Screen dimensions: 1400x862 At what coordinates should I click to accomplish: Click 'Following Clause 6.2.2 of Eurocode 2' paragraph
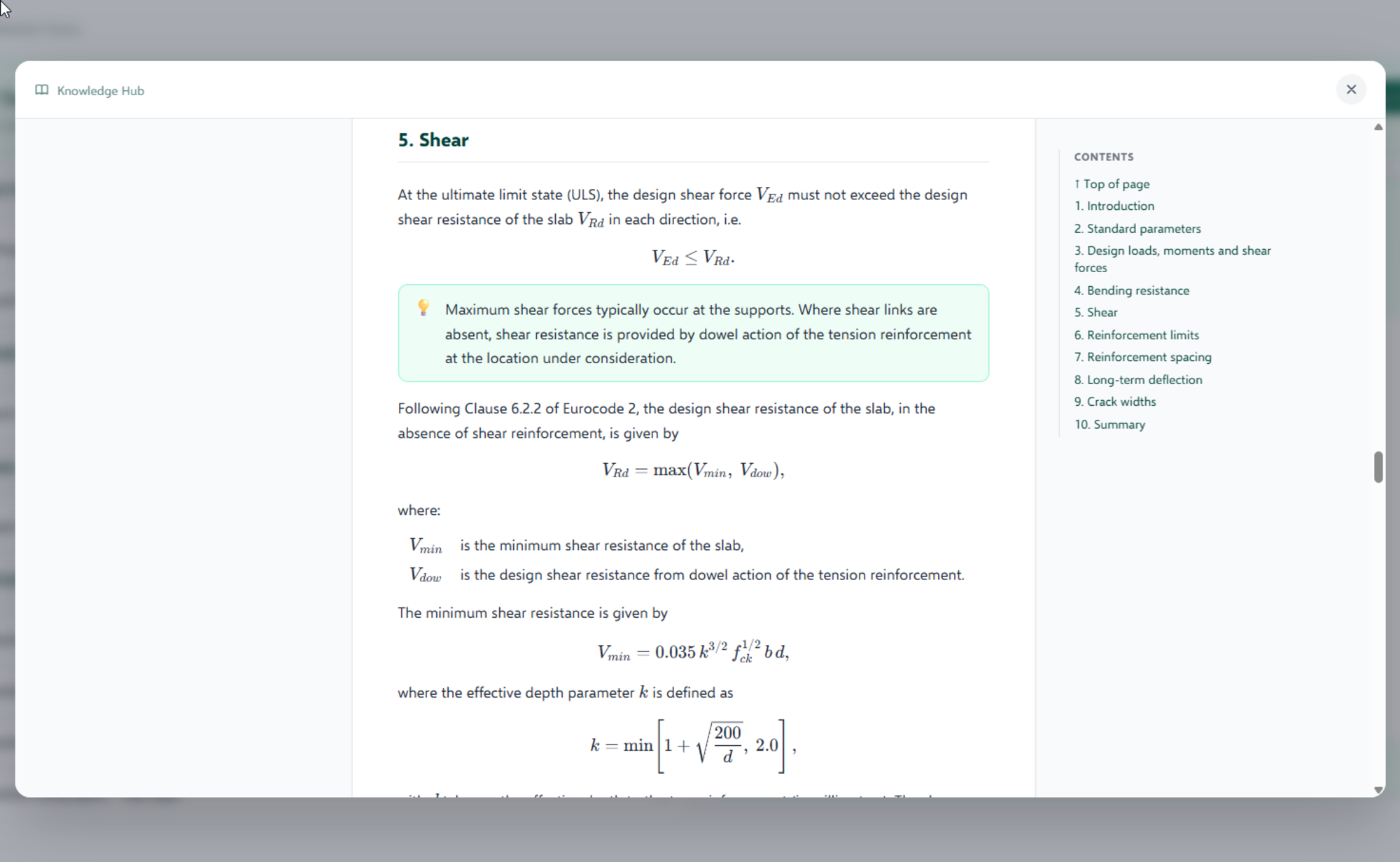tap(666, 421)
